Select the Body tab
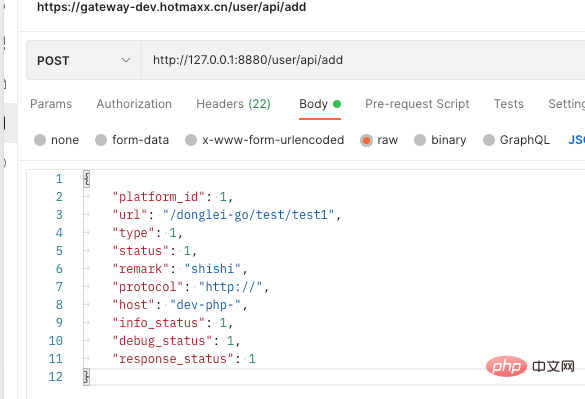The height and width of the screenshot is (399, 585). (320, 104)
